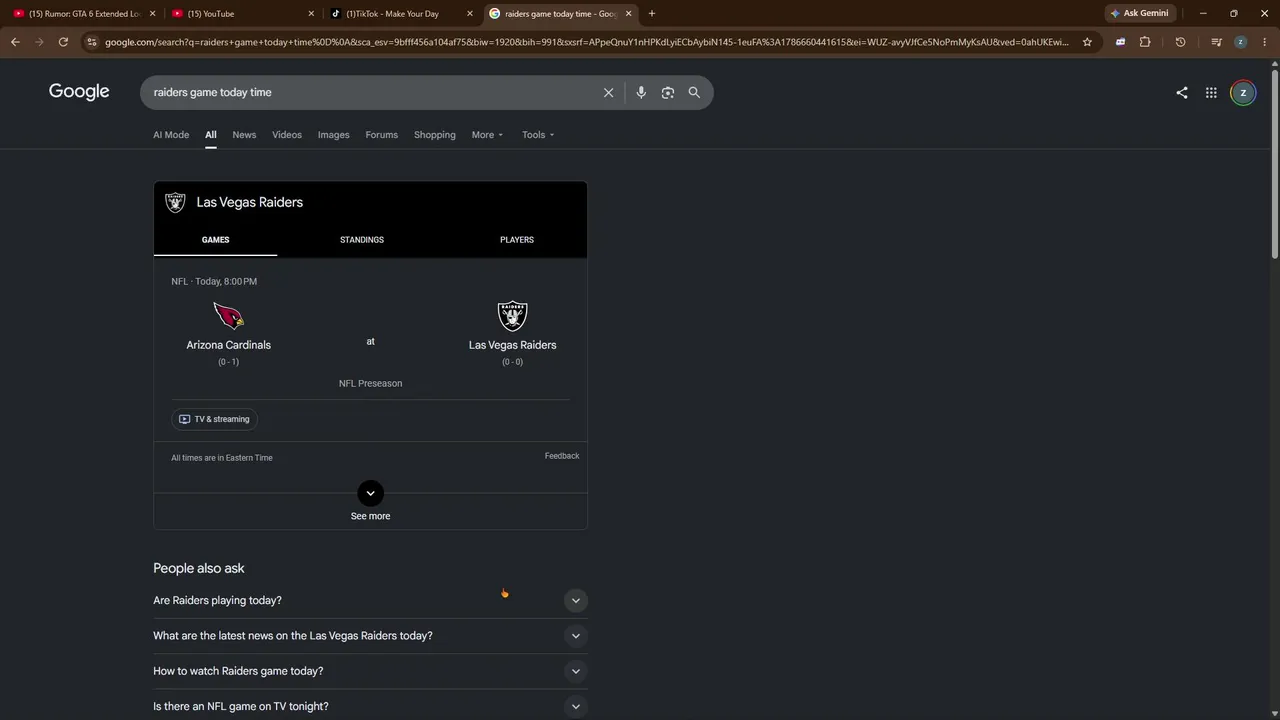
Task: Click the Cardinals record (0 - 1)
Action: 229,362
